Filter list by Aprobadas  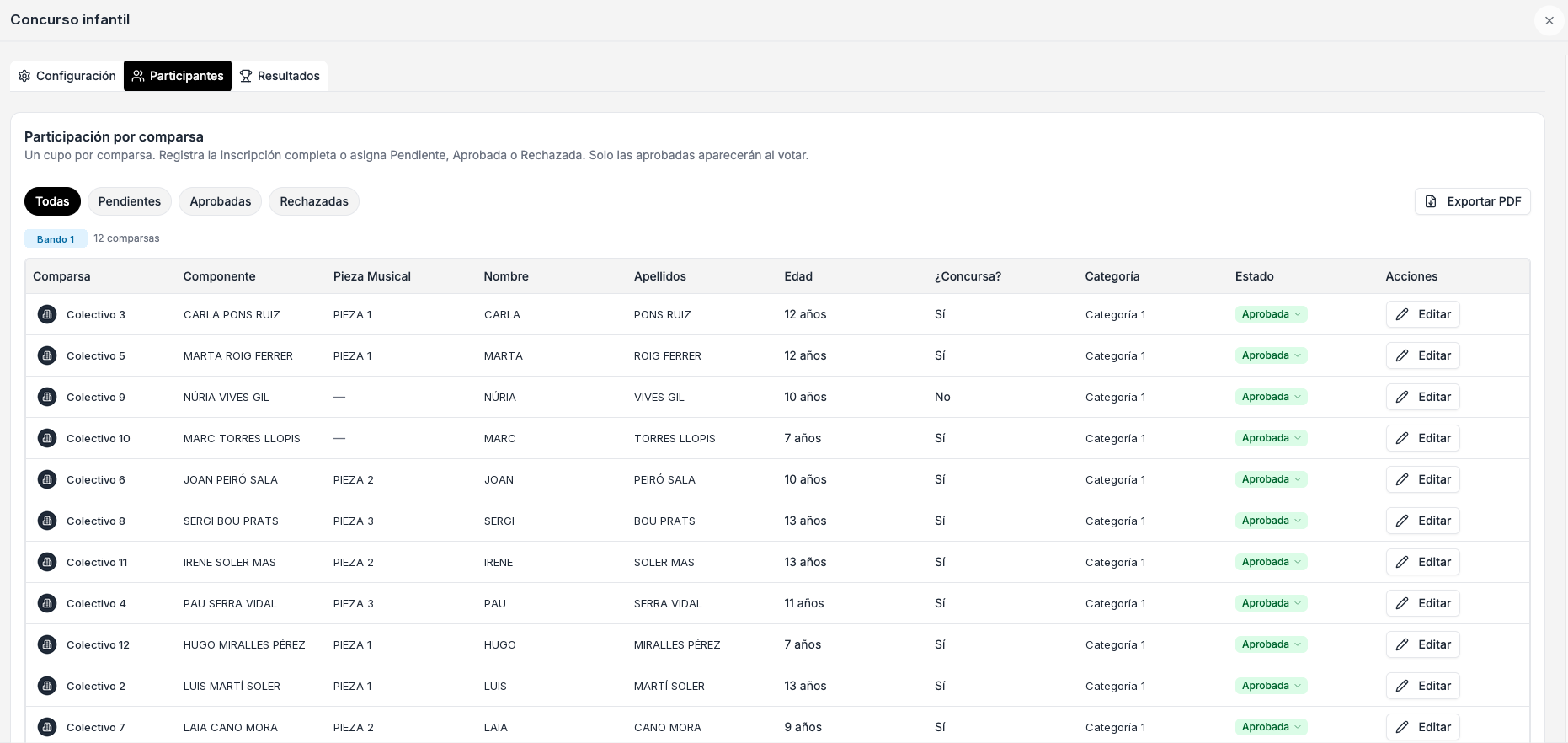[x=221, y=201]
